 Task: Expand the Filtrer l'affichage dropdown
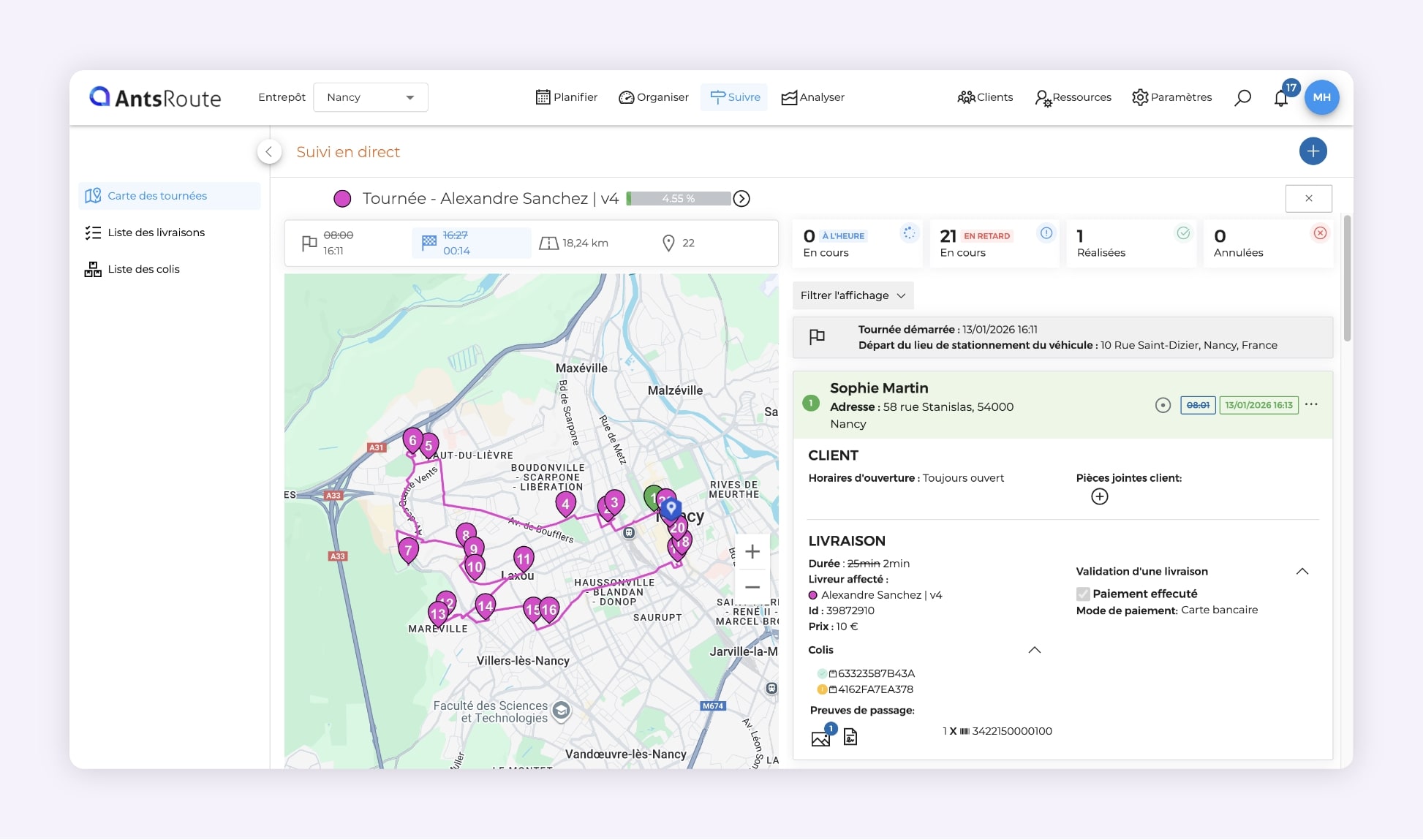[853, 295]
